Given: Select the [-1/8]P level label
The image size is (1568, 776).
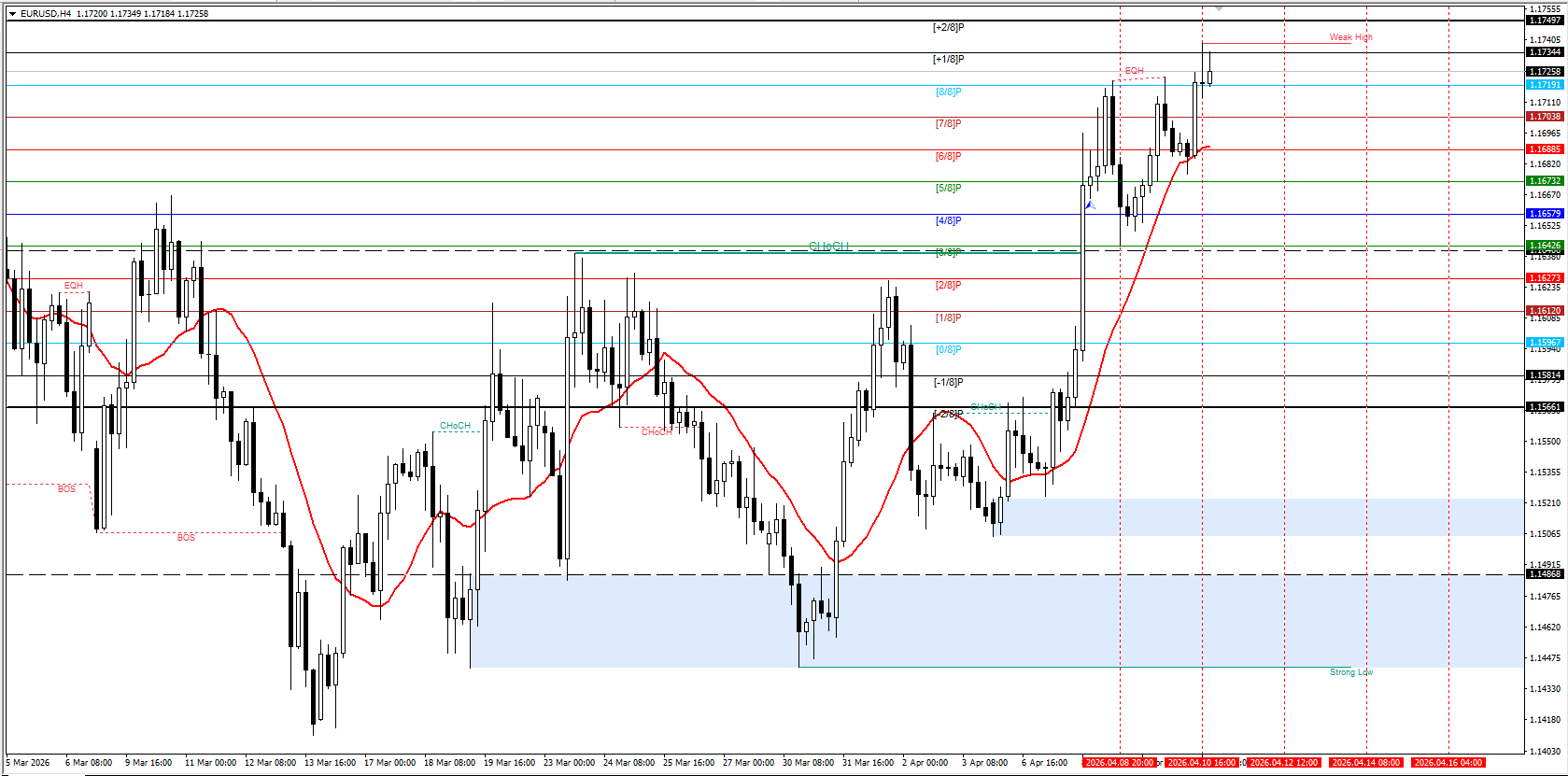Looking at the screenshot, I should [948, 382].
